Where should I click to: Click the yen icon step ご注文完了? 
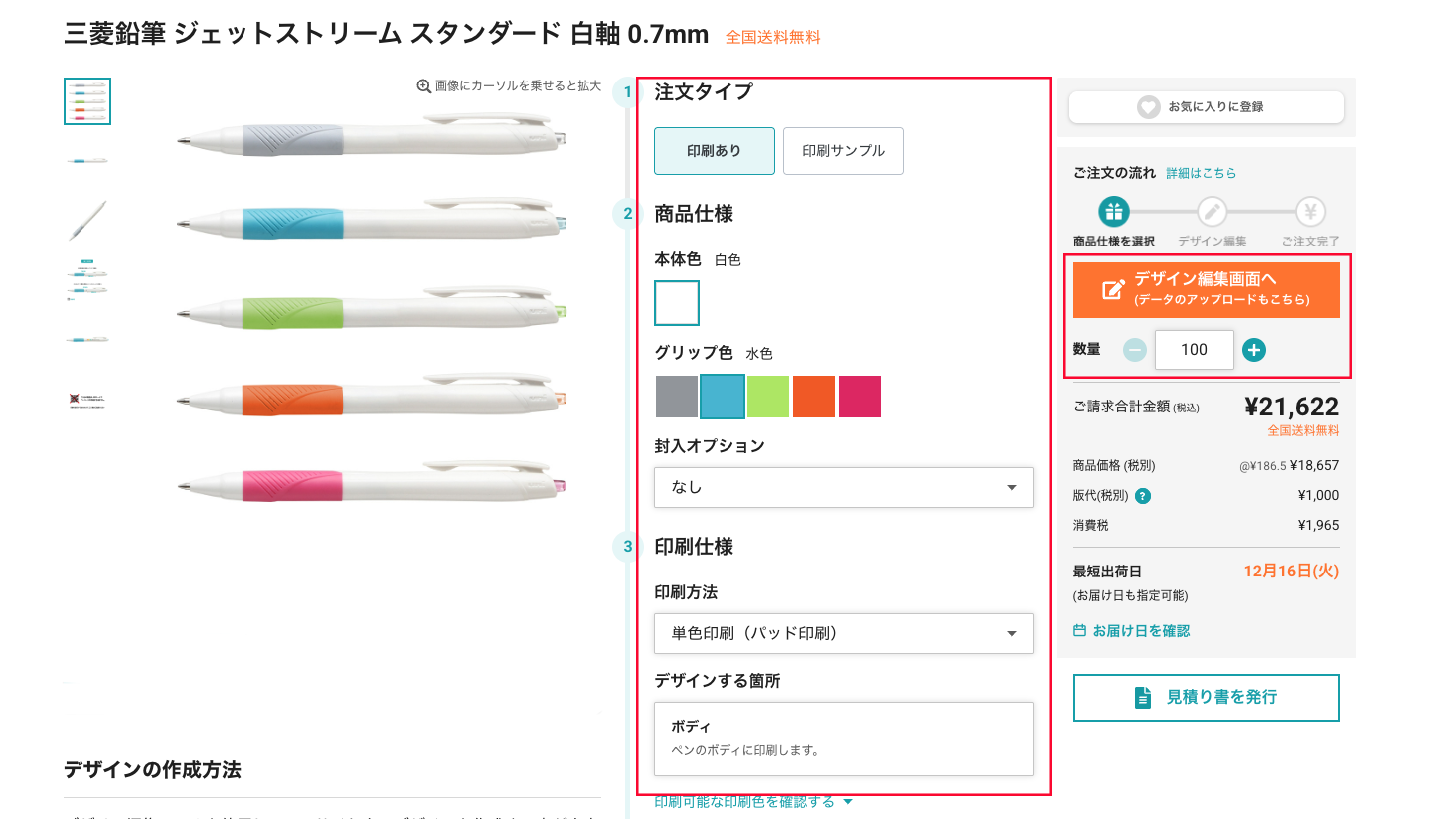click(1310, 211)
